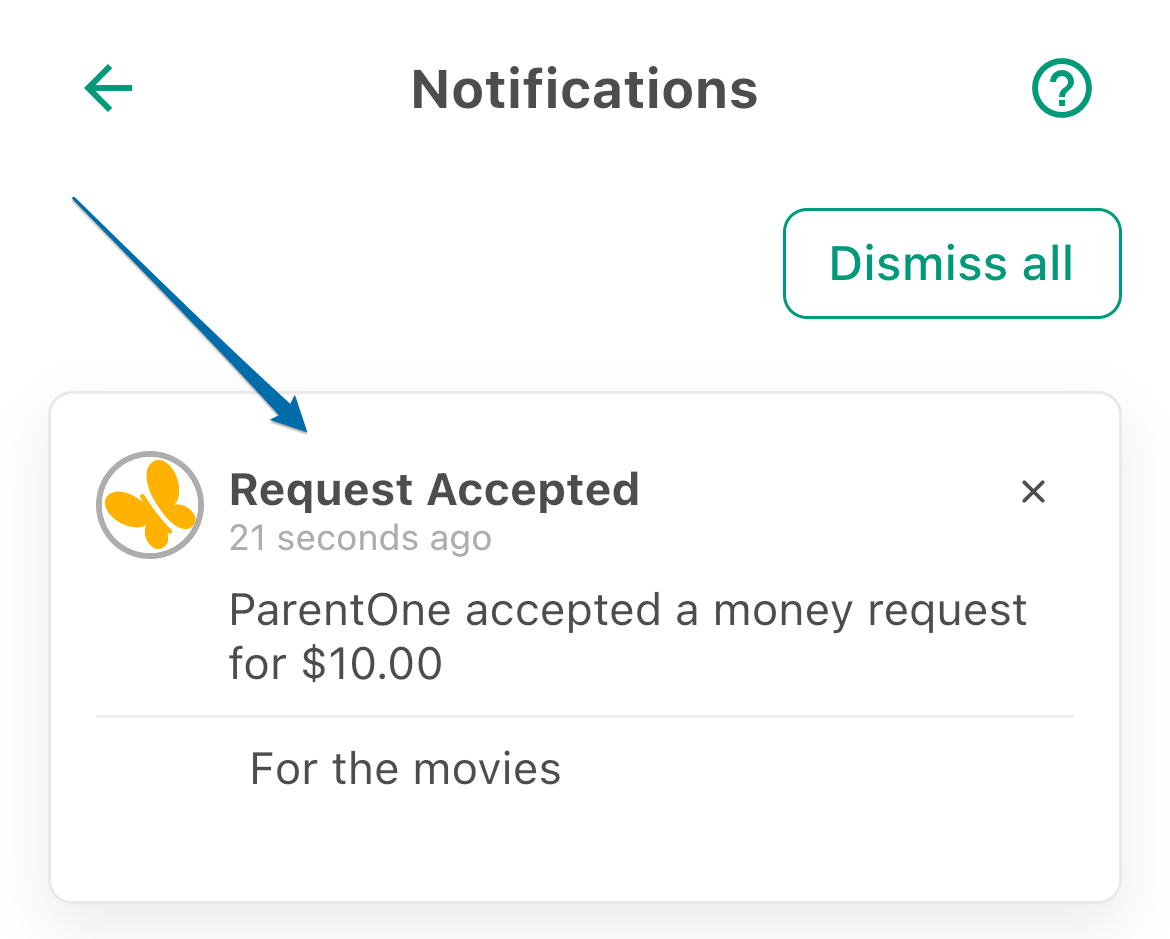Viewport: 1170px width, 939px height.
Task: Click the word movies in the note
Action: 487,769
